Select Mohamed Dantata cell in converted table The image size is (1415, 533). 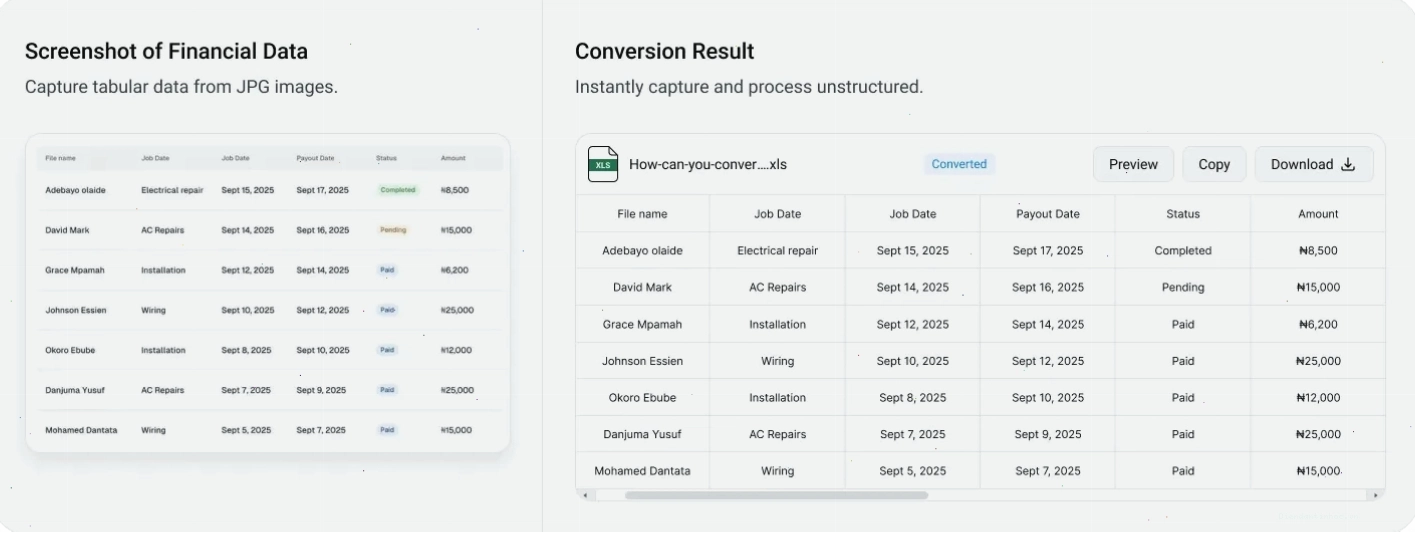point(642,471)
